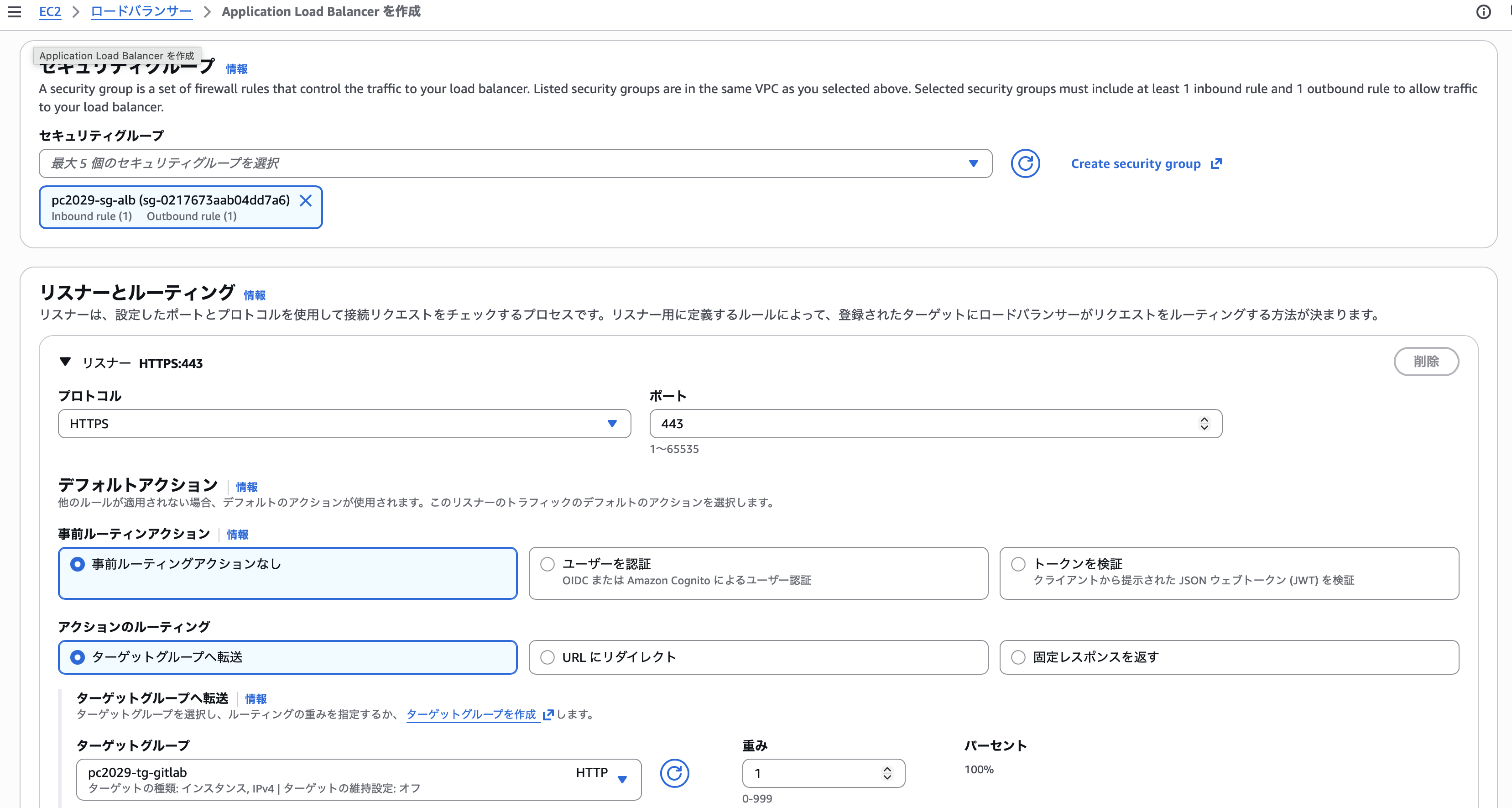
Task: Click the ポート 443 input field
Action: click(x=936, y=423)
